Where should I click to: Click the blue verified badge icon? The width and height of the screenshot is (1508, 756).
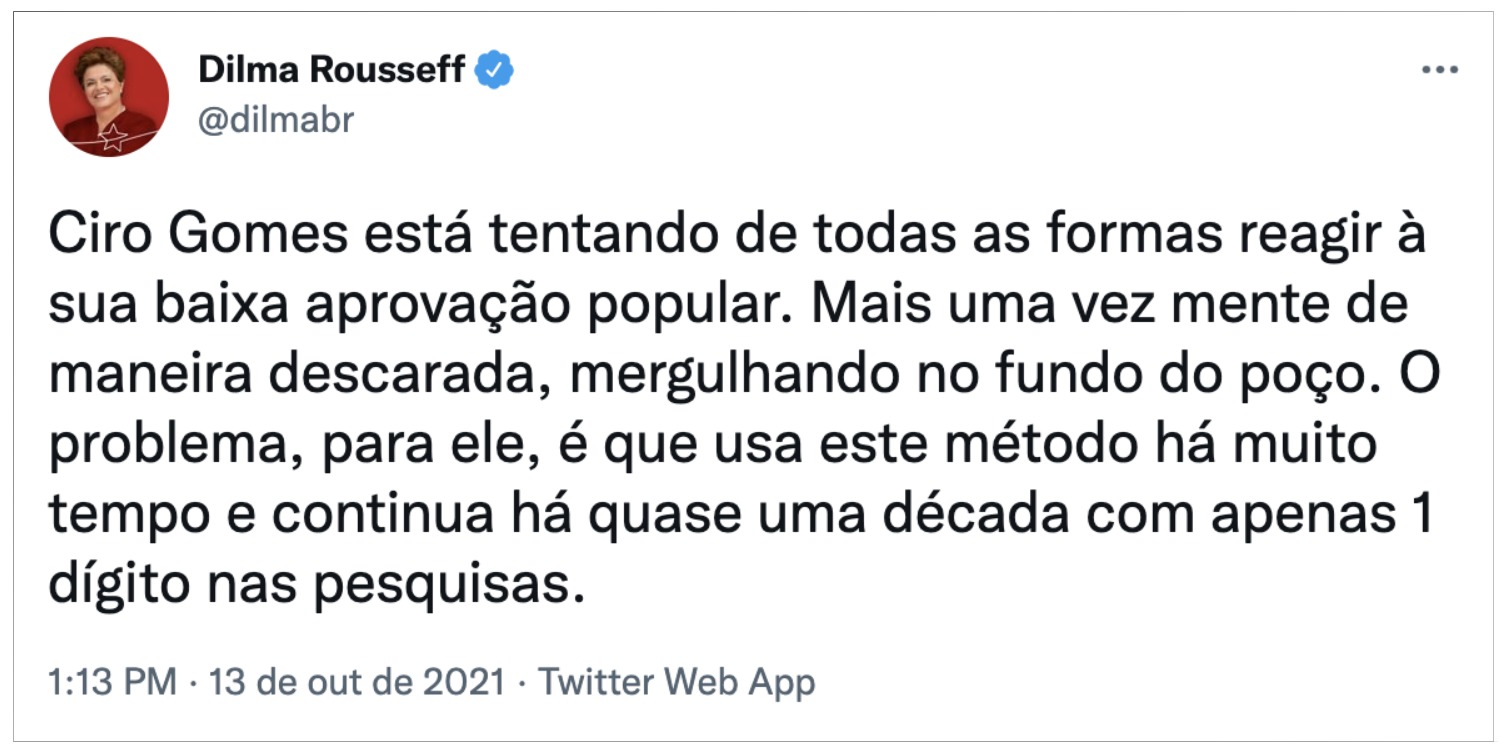point(494,70)
